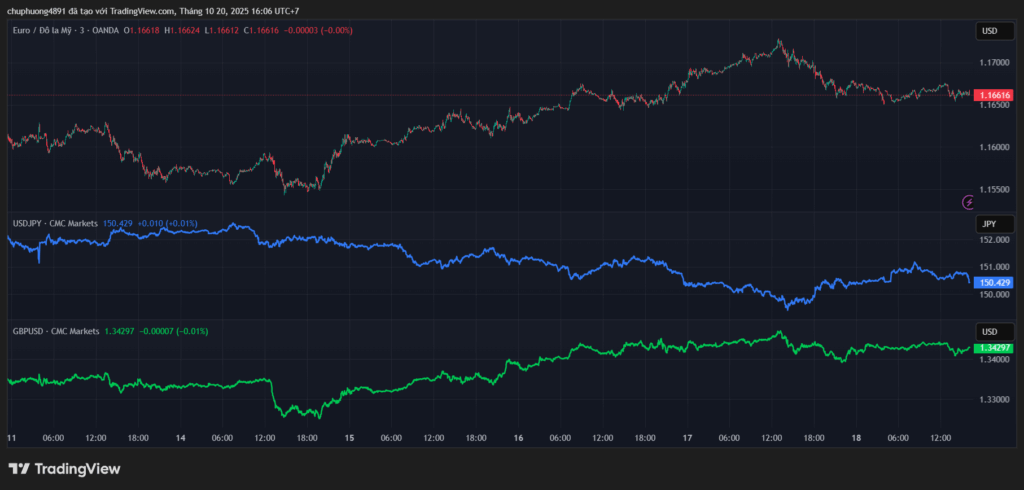This screenshot has height=490, width=1024.
Task: Click the date 14 on the time axis
Action: tap(181, 438)
